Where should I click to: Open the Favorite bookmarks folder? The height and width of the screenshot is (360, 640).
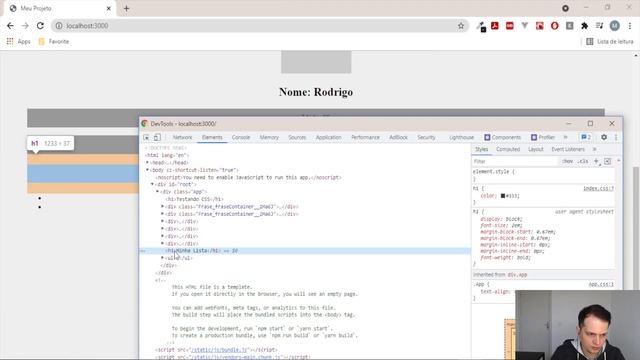pos(53,41)
